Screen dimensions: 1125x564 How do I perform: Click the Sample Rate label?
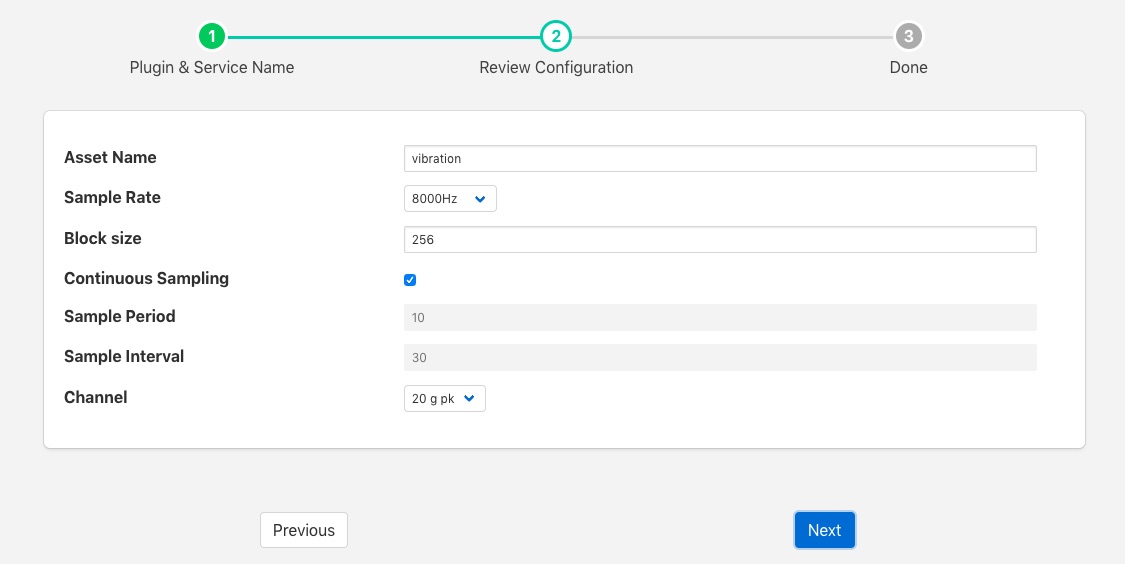[x=112, y=198]
